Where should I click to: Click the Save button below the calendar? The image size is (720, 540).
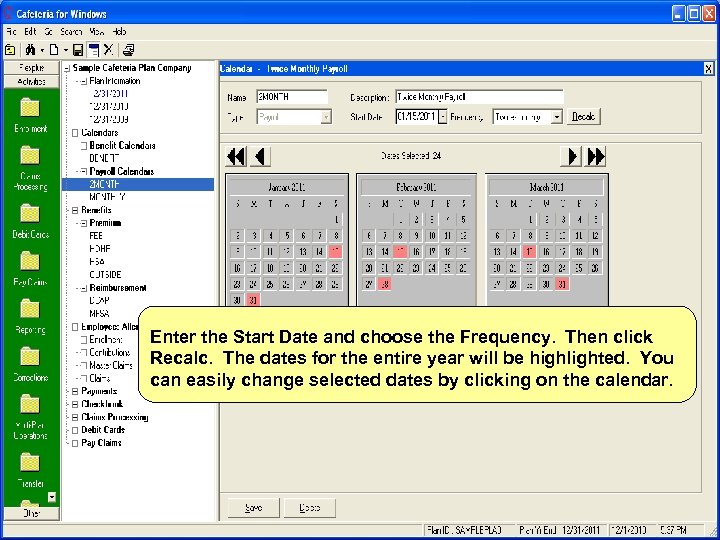point(253,508)
